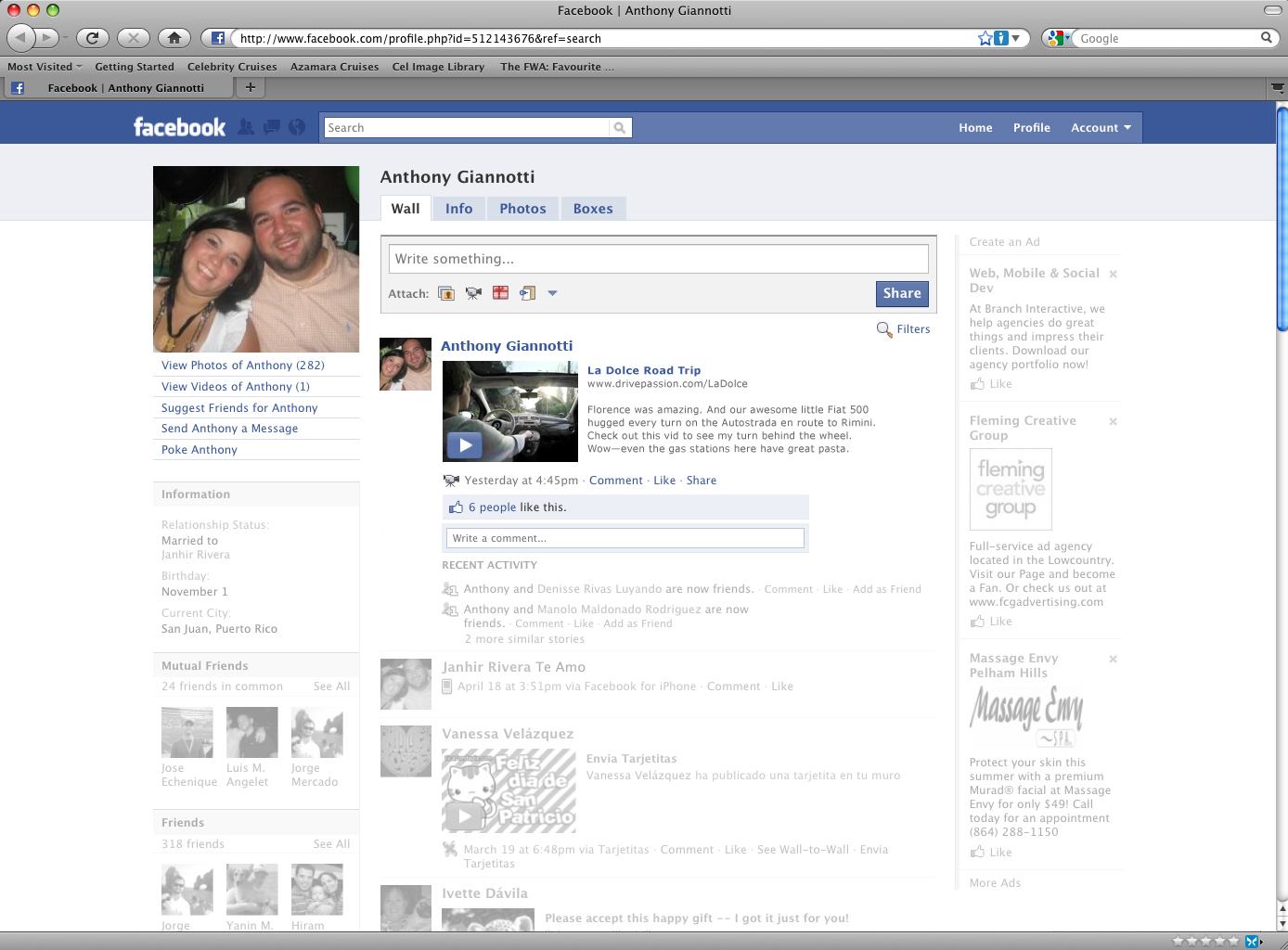
Task: Open the messages icon in Facebook header
Action: coord(271,127)
